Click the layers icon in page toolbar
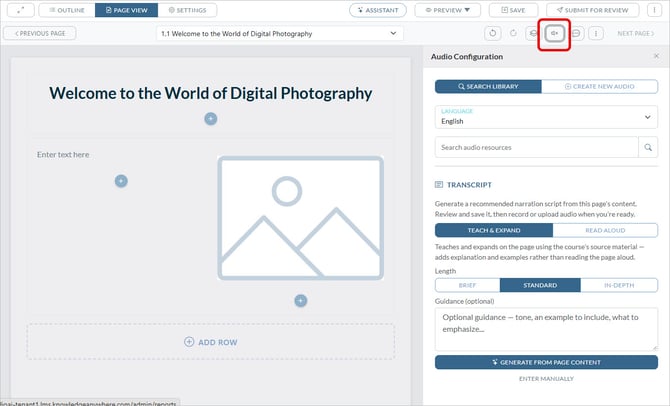The image size is (670, 406). pos(533,33)
